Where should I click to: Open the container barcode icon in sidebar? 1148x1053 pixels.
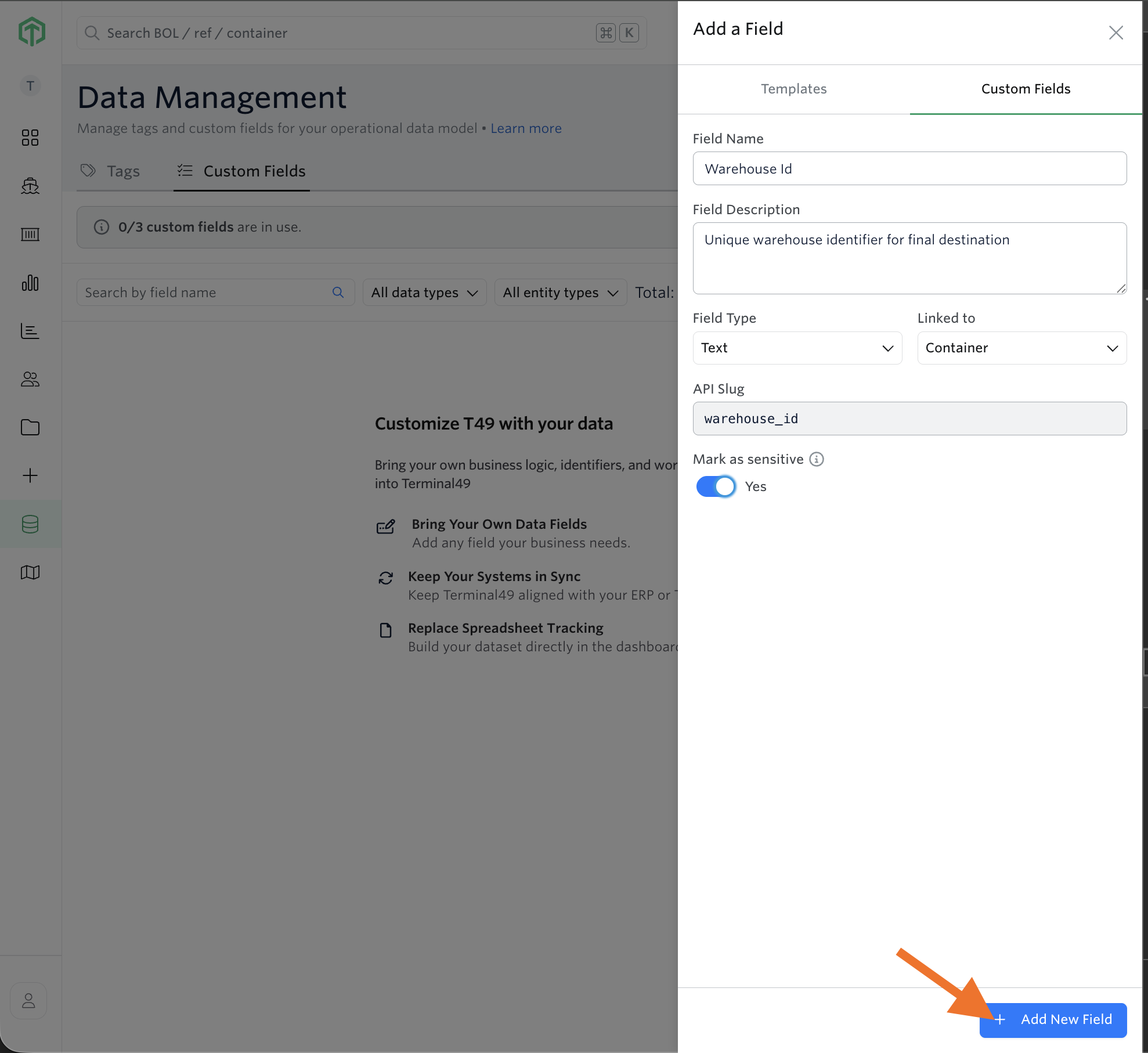[30, 235]
